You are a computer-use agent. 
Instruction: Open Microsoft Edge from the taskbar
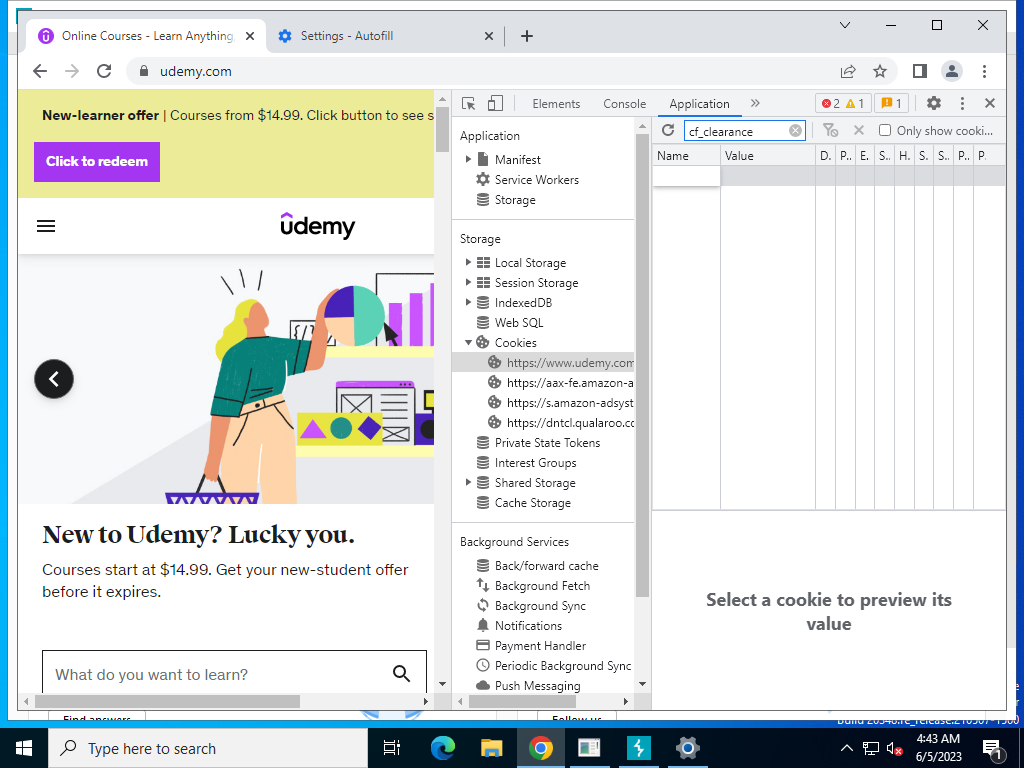pos(443,748)
